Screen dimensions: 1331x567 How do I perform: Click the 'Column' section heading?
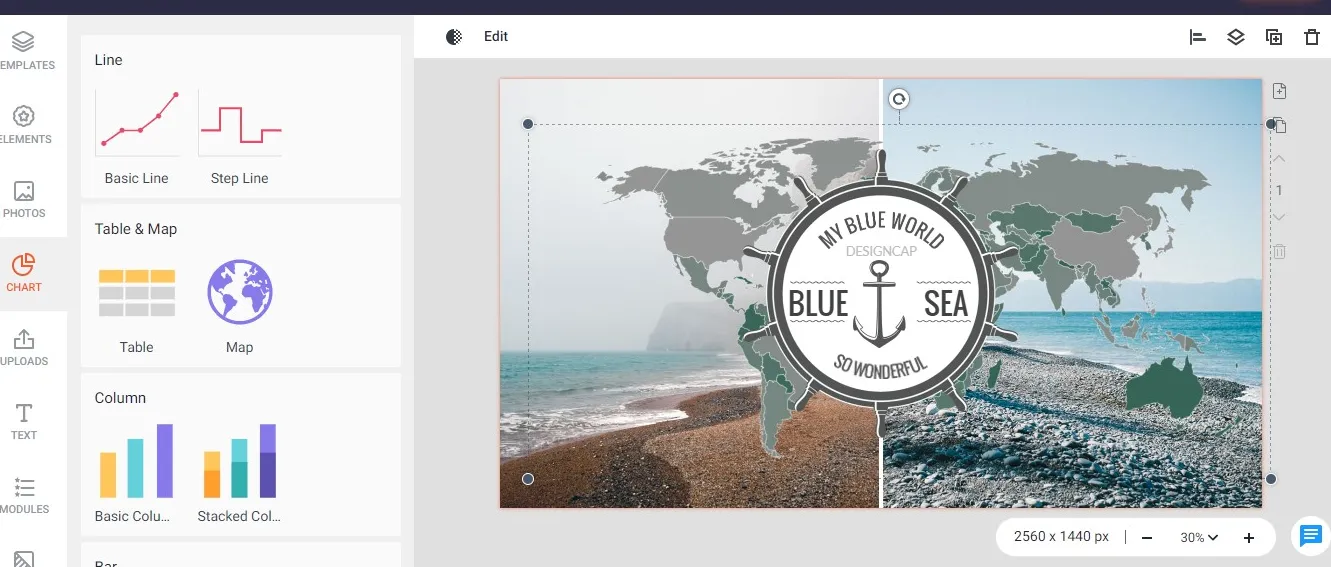tap(120, 398)
